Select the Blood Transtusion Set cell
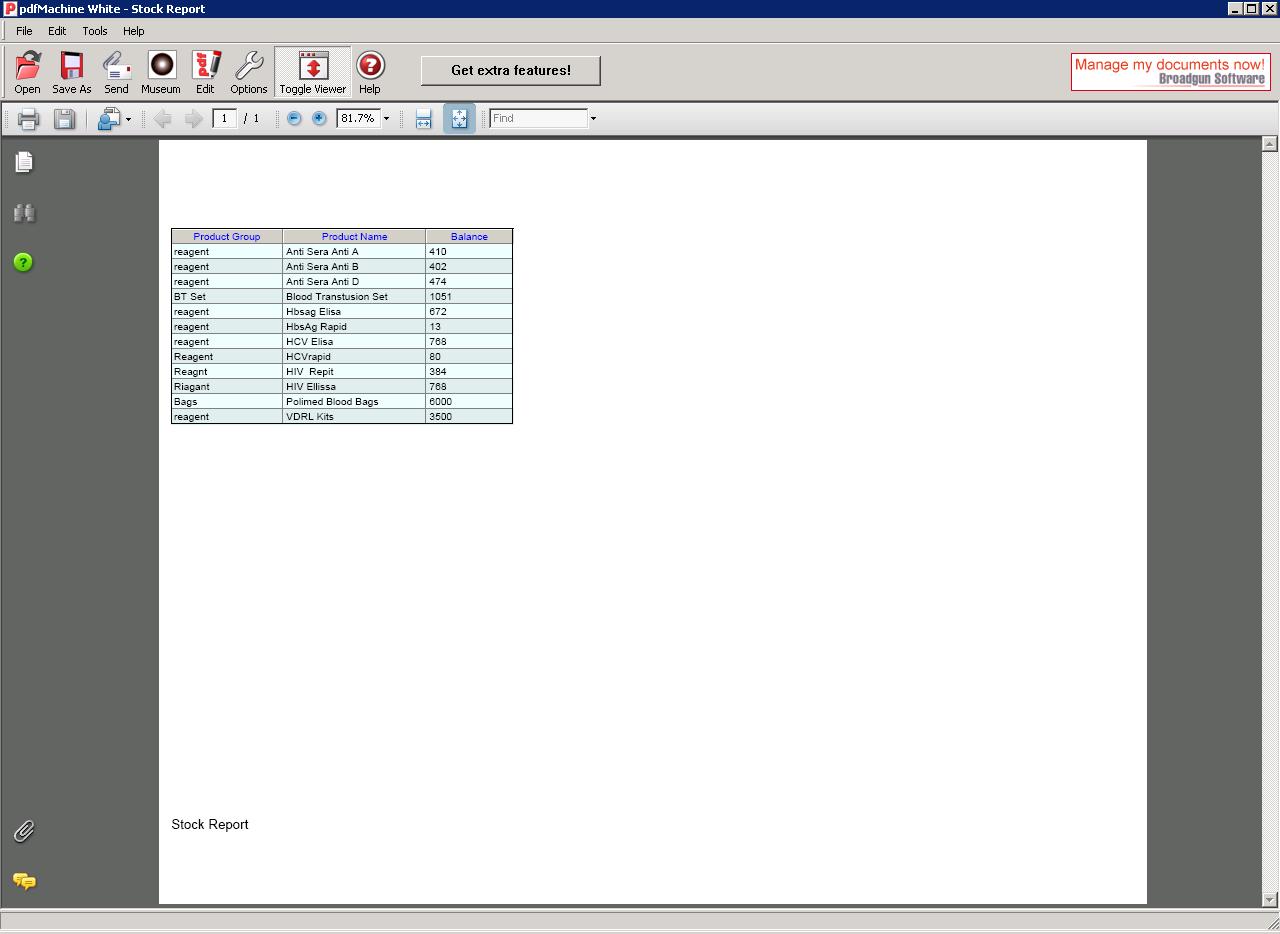 click(354, 297)
